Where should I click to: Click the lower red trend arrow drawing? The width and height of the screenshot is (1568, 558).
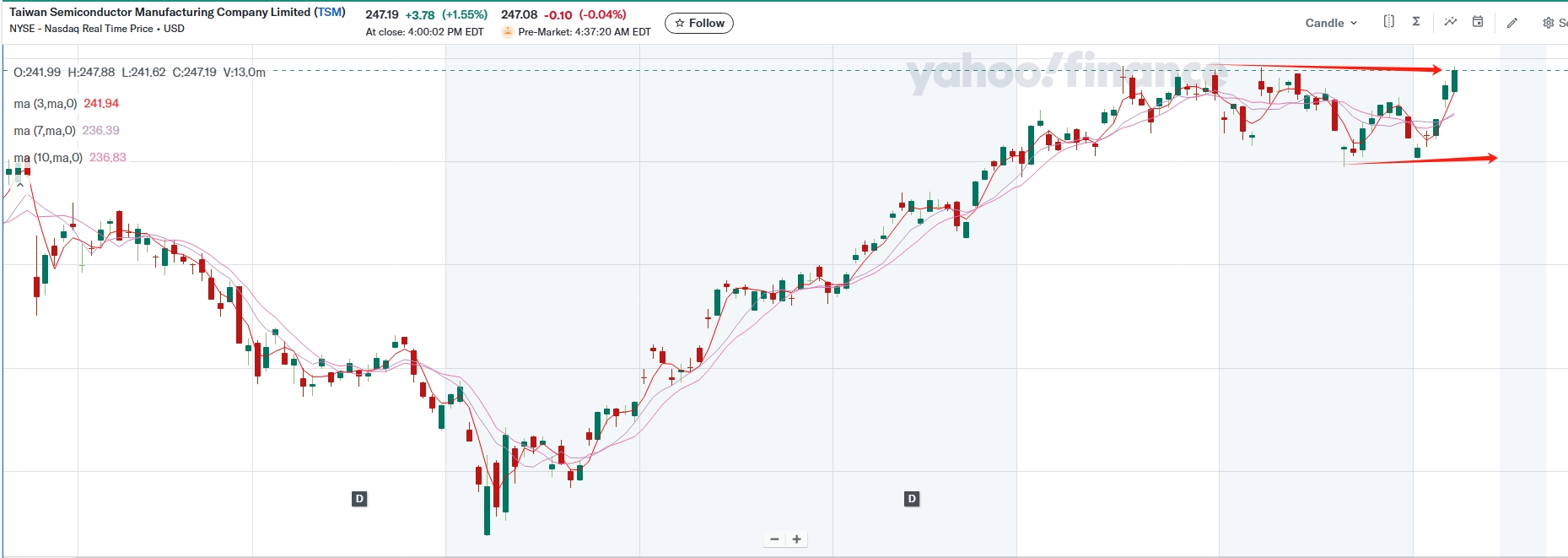pos(1425,160)
